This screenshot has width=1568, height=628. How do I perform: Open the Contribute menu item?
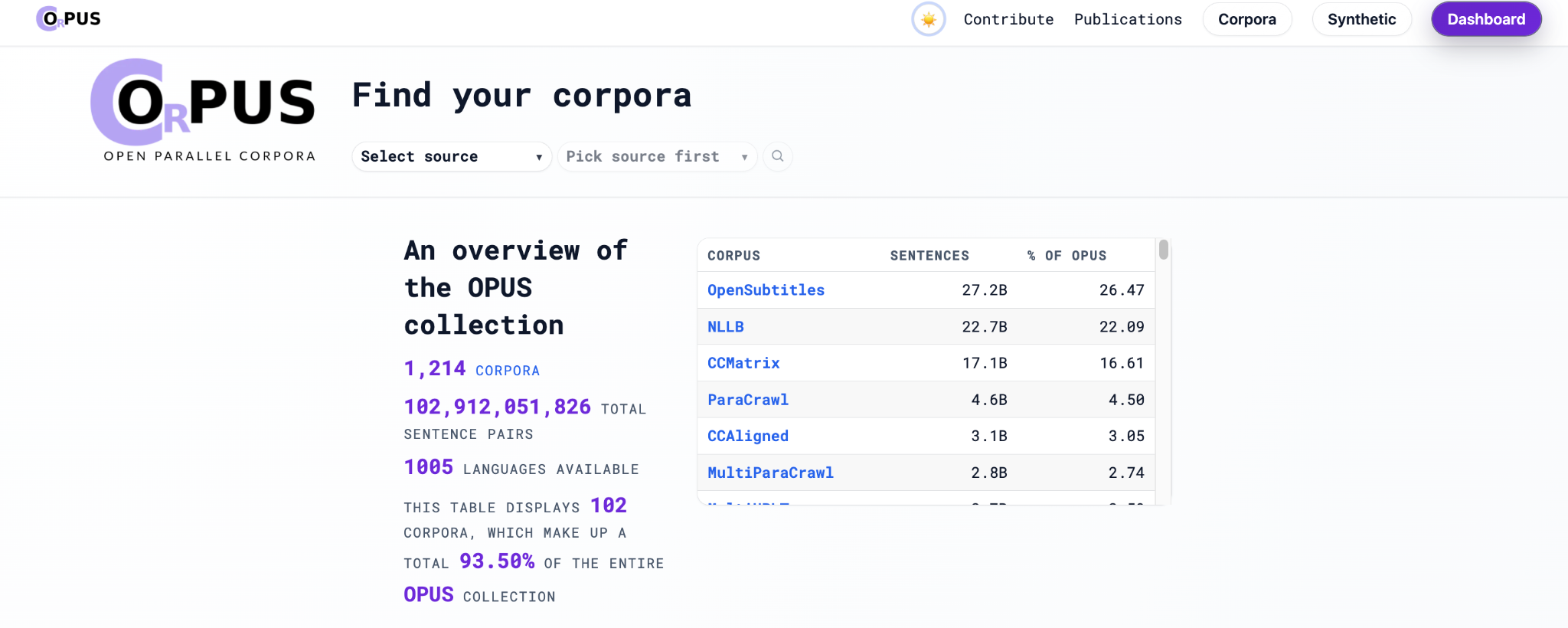1008,19
